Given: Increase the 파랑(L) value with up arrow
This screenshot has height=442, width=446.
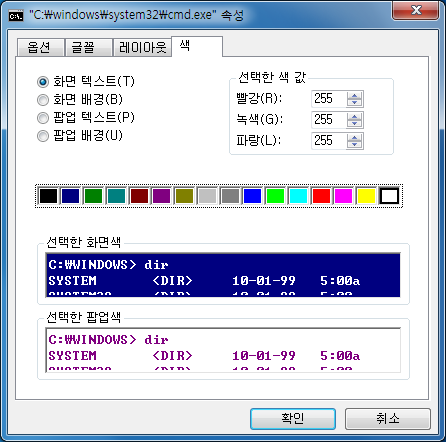Looking at the screenshot, I should [354, 137].
